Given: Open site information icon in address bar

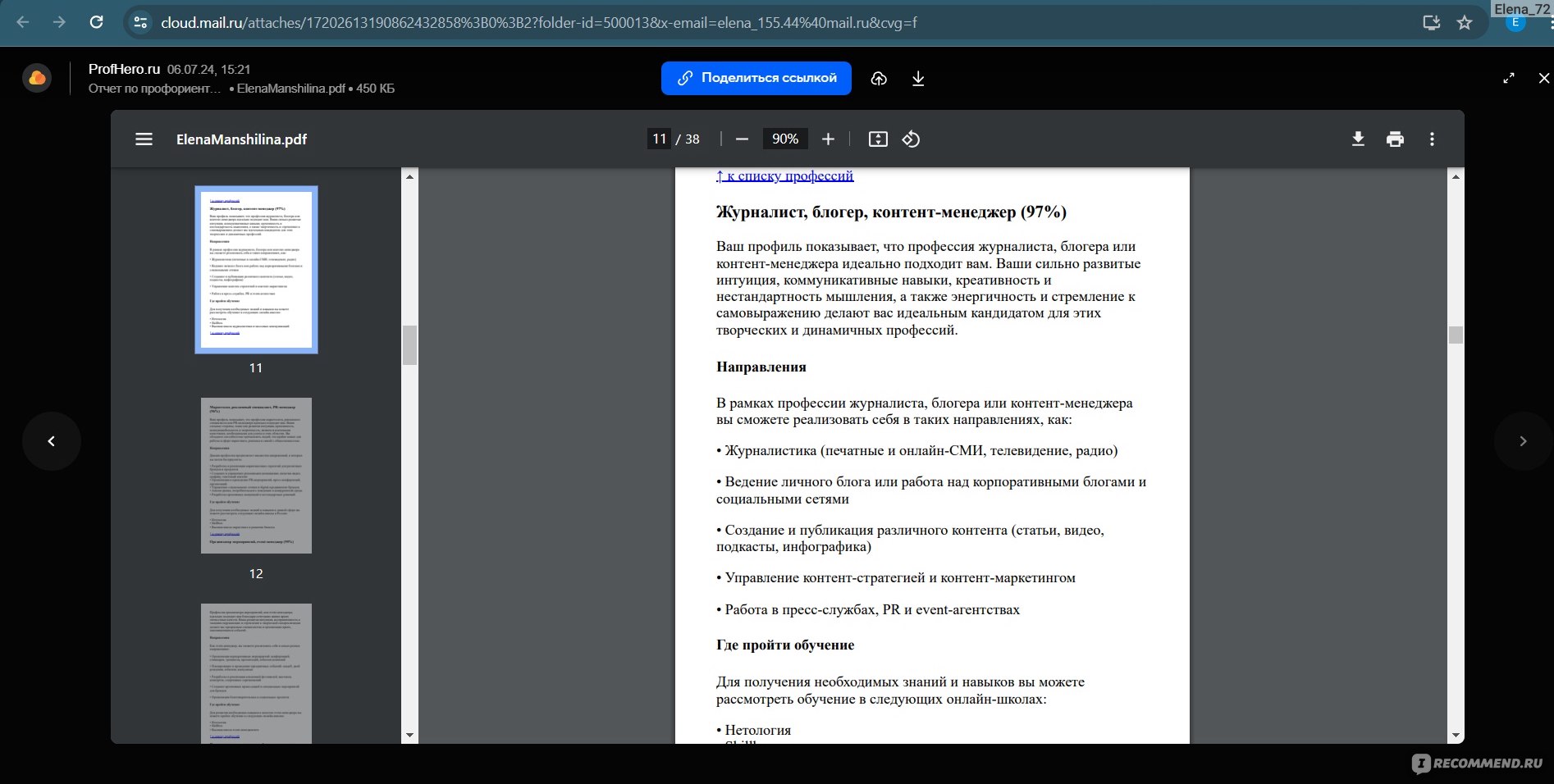Looking at the screenshot, I should tap(140, 22).
